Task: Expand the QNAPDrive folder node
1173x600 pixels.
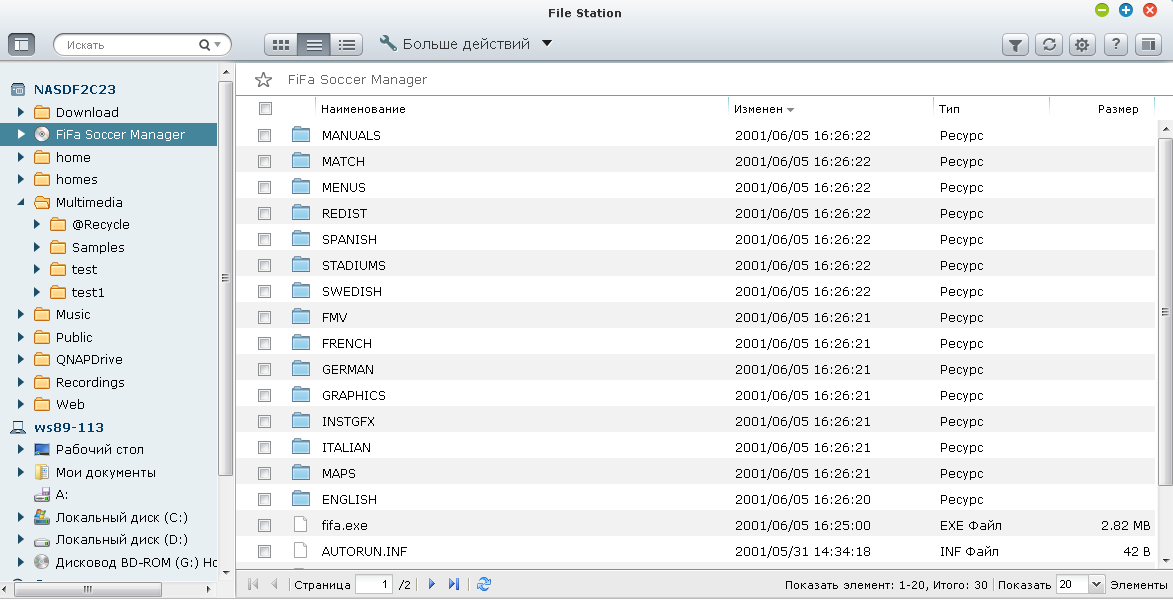Action: tap(21, 359)
